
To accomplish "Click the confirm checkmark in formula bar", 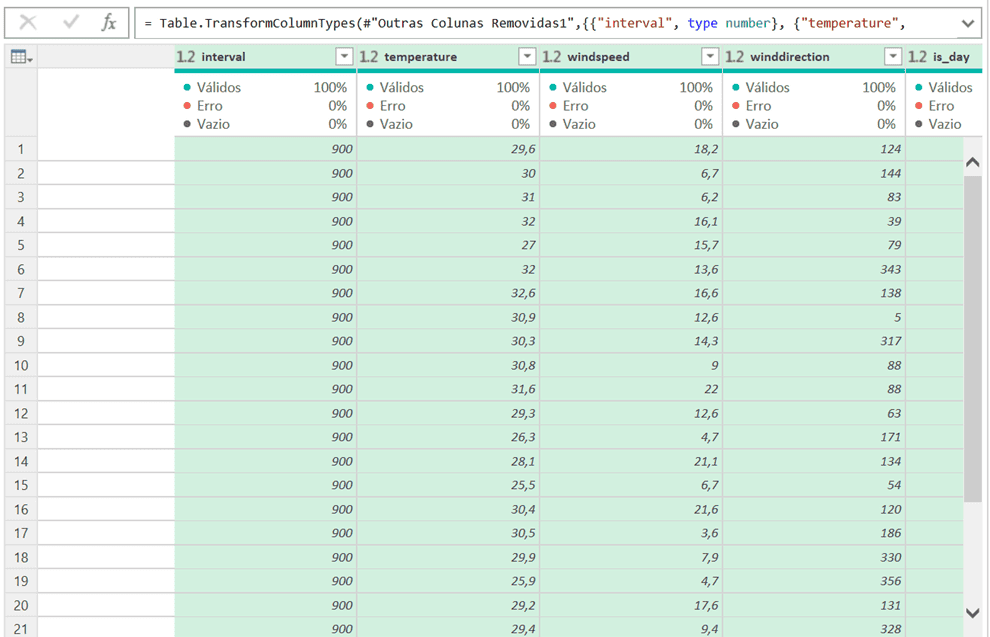I will tap(70, 23).
